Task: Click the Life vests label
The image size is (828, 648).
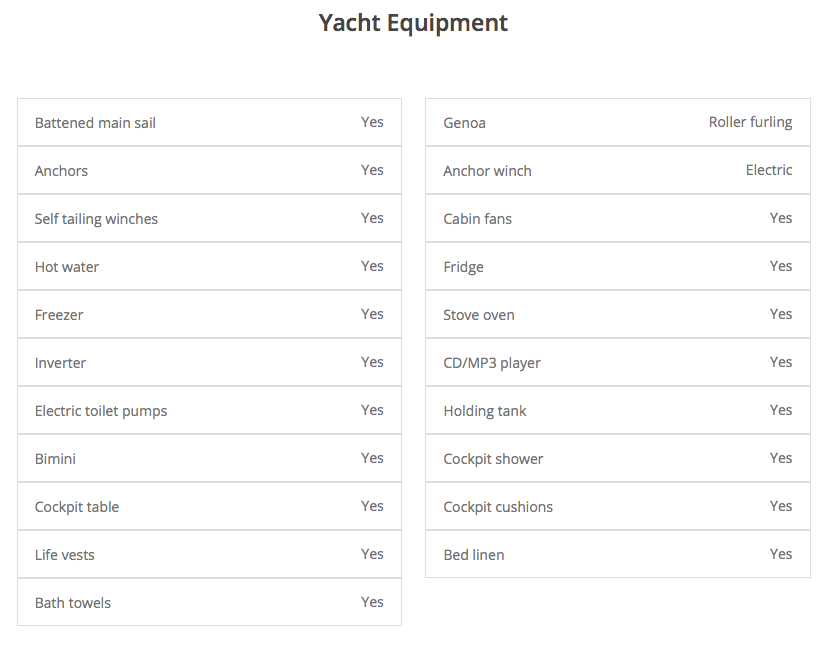Action: (65, 555)
